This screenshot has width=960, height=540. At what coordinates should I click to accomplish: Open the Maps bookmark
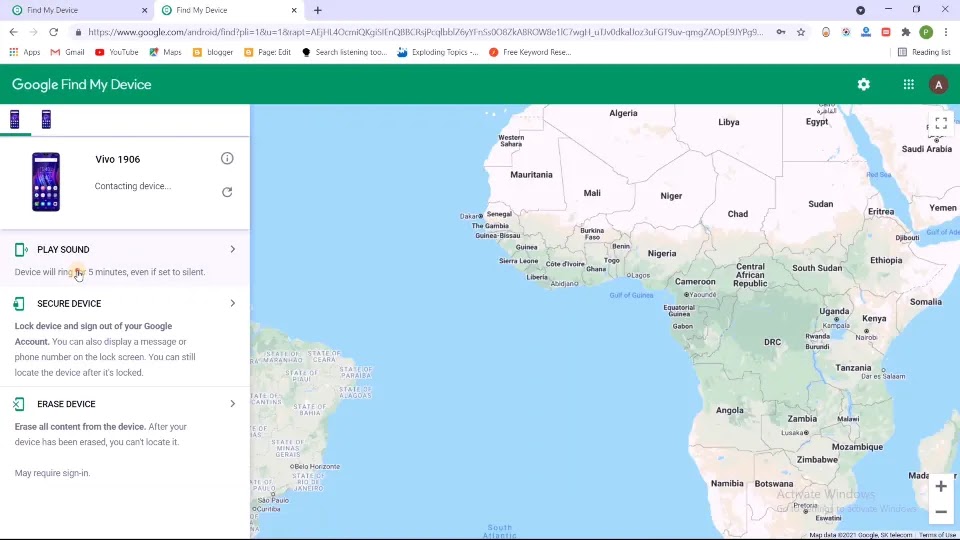165,52
